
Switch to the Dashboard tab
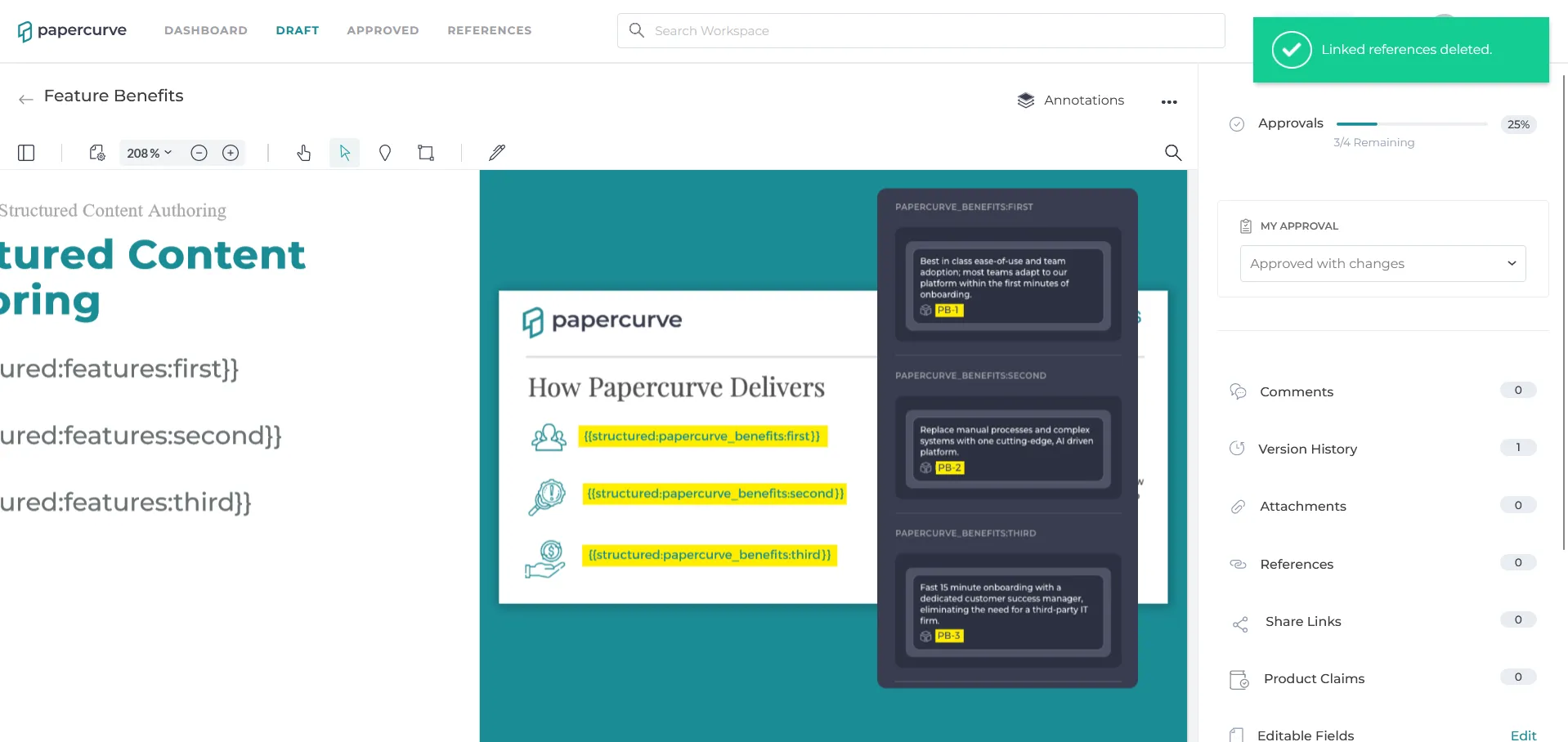[206, 30]
